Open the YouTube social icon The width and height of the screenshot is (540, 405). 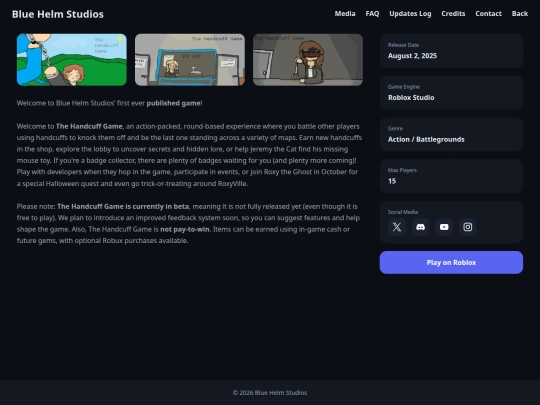point(444,227)
